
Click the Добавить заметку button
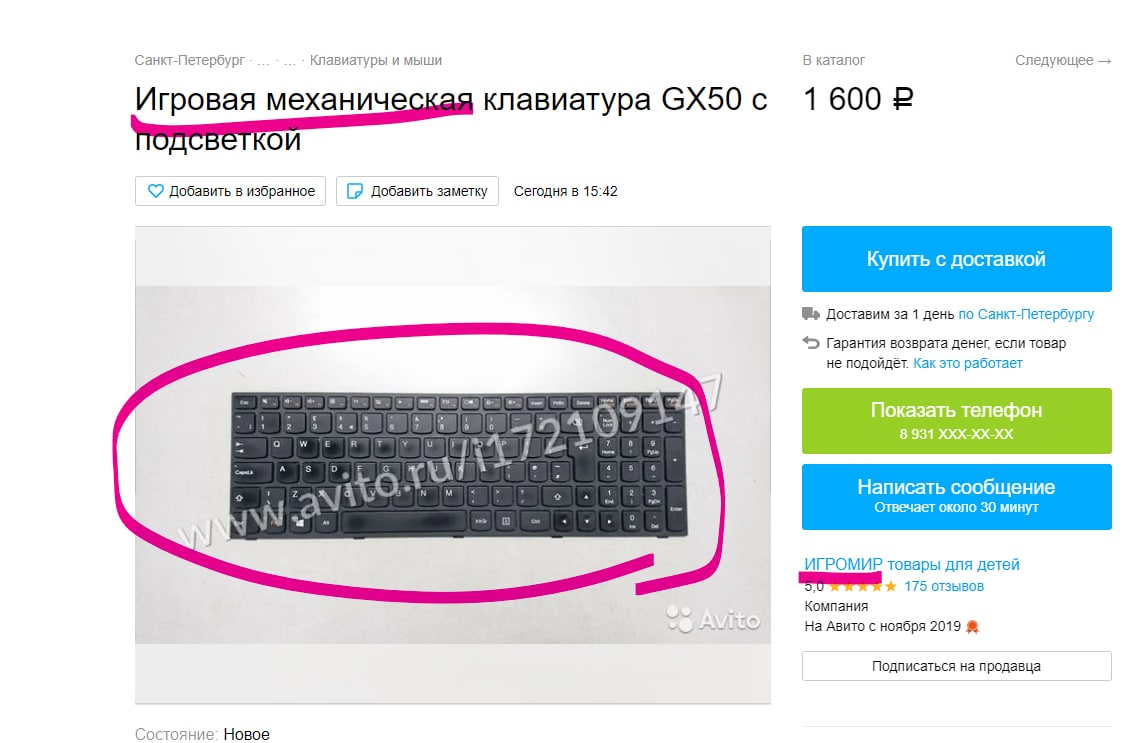click(417, 191)
